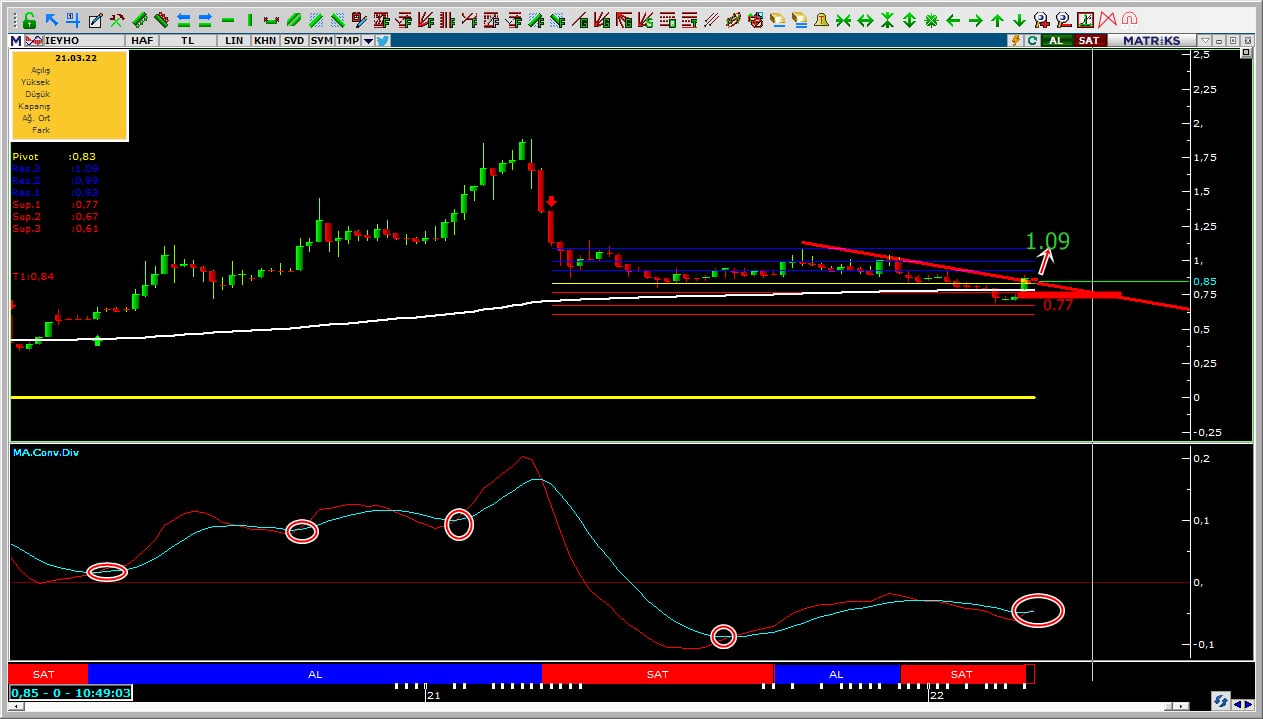Select the blue arrow pointer tool
Screen dimensions: 1263x719
click(51, 20)
